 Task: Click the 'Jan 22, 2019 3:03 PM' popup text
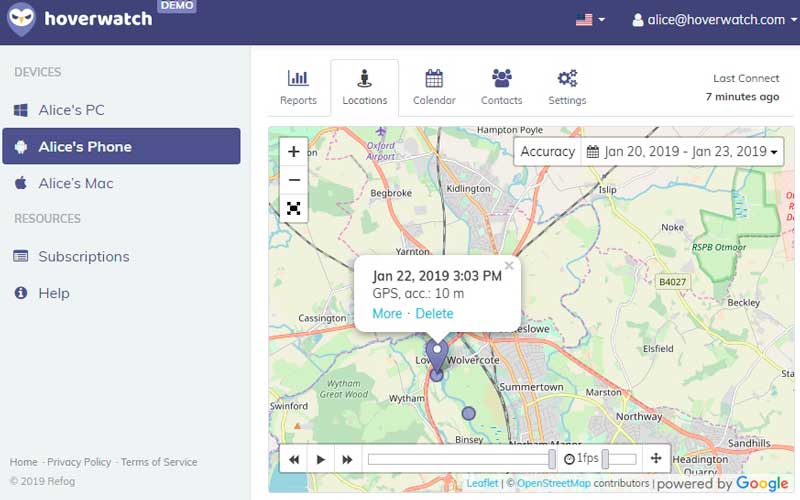[437, 276]
